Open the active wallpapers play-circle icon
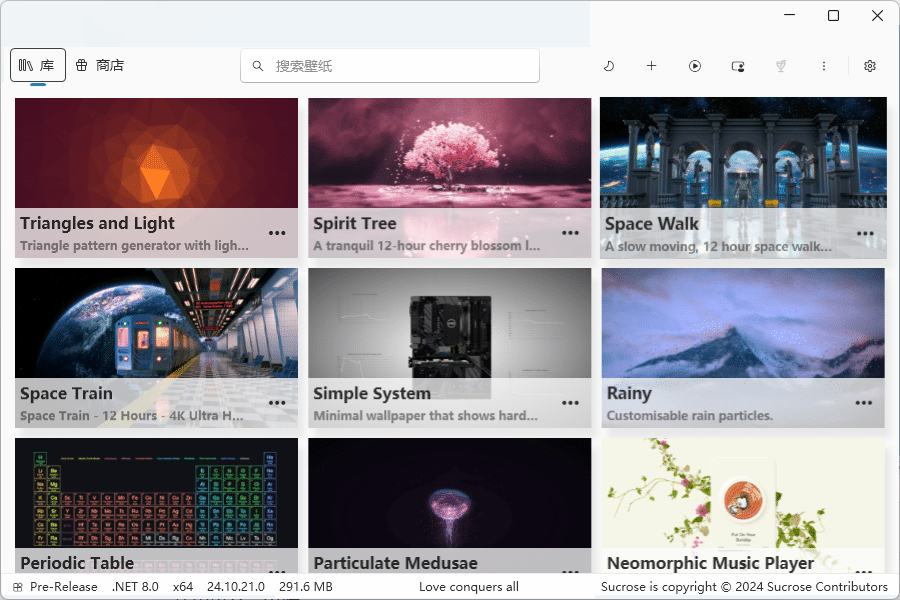This screenshot has width=900, height=600. pyautogui.click(x=695, y=66)
